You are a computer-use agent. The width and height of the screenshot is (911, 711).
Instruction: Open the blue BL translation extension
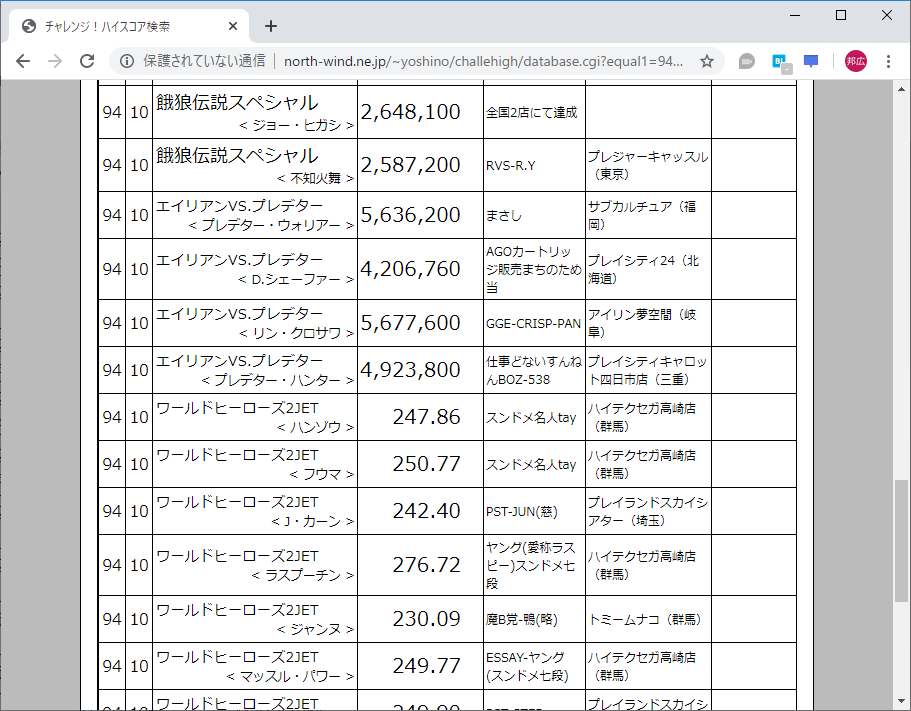click(x=778, y=61)
